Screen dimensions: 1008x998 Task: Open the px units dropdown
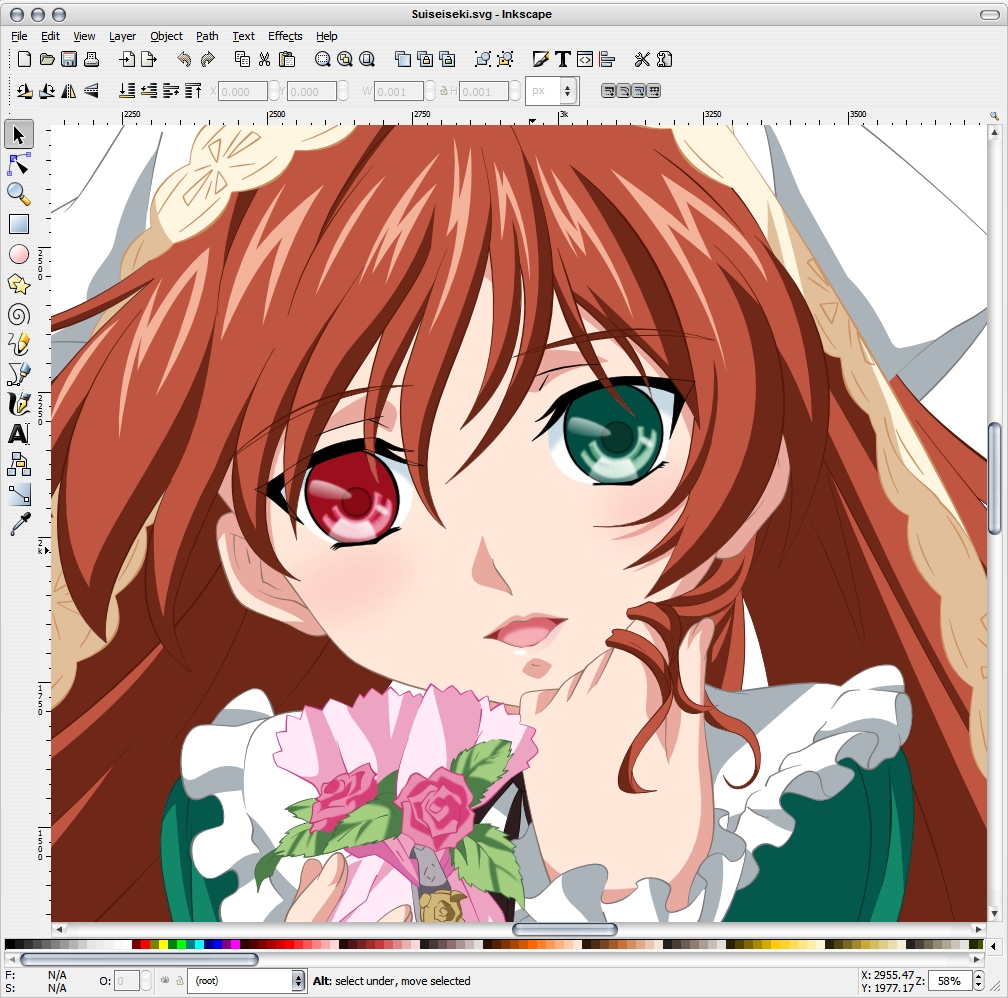coord(552,91)
